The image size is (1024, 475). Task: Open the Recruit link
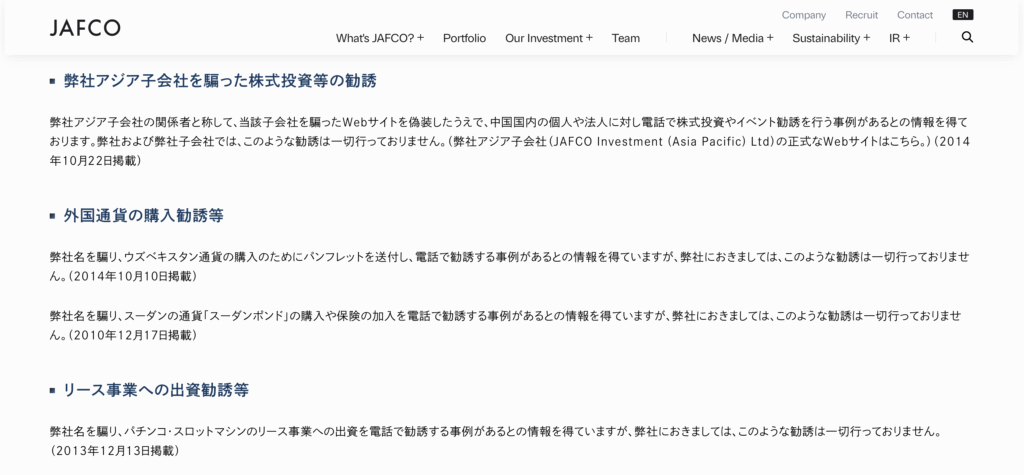click(861, 15)
